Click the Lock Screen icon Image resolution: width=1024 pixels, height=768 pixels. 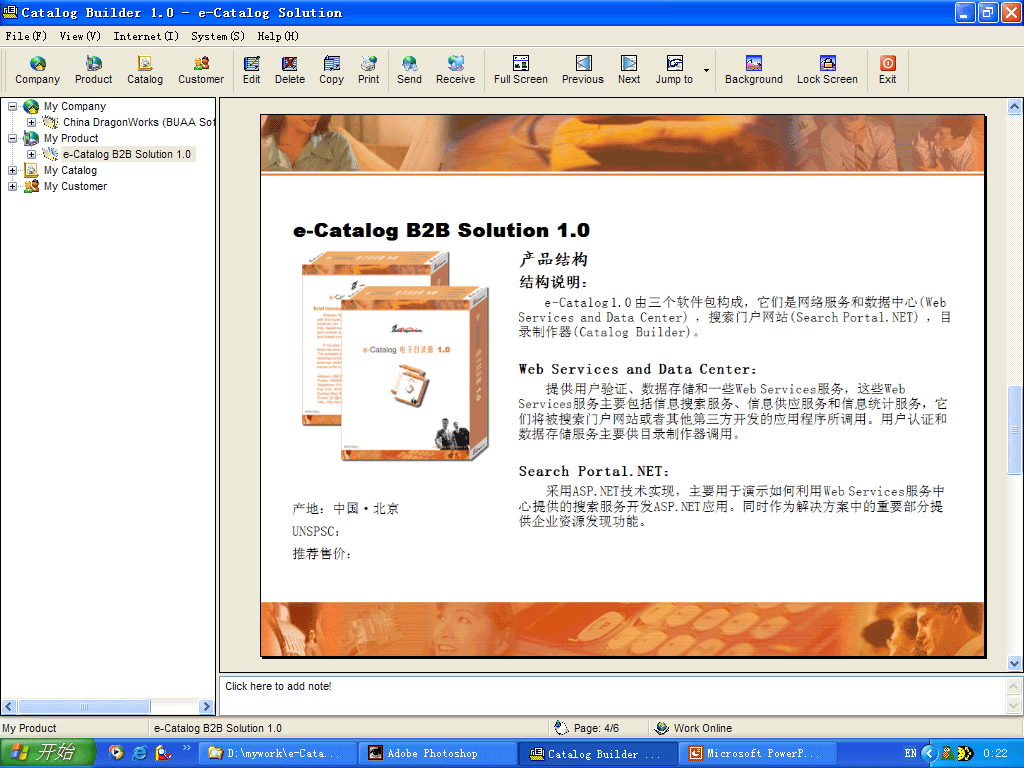click(827, 70)
